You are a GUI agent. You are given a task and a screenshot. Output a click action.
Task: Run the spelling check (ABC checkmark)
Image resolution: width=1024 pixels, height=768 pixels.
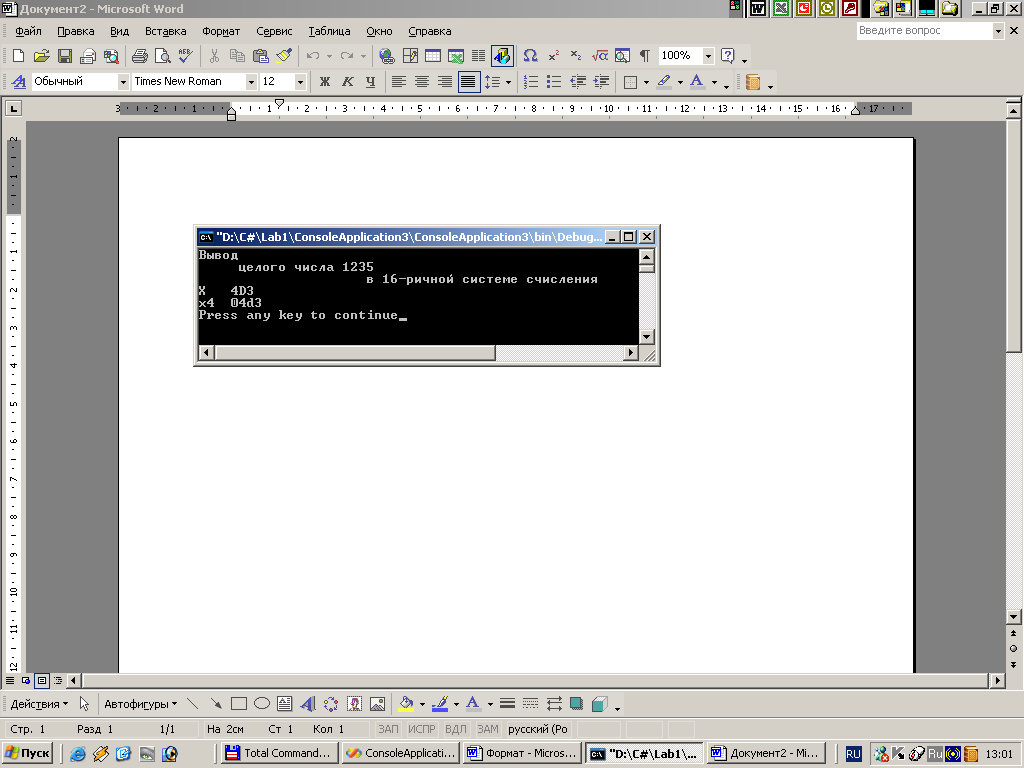click(185, 56)
